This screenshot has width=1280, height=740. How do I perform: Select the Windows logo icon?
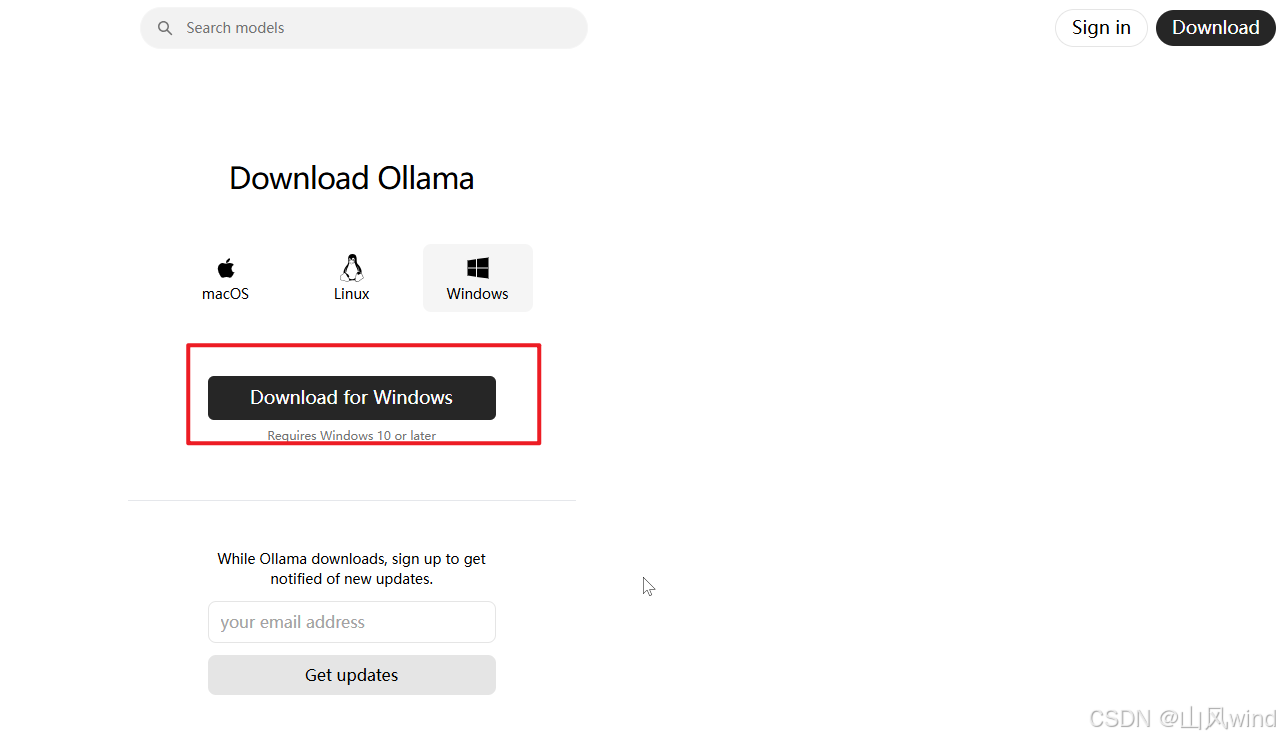tap(478, 268)
